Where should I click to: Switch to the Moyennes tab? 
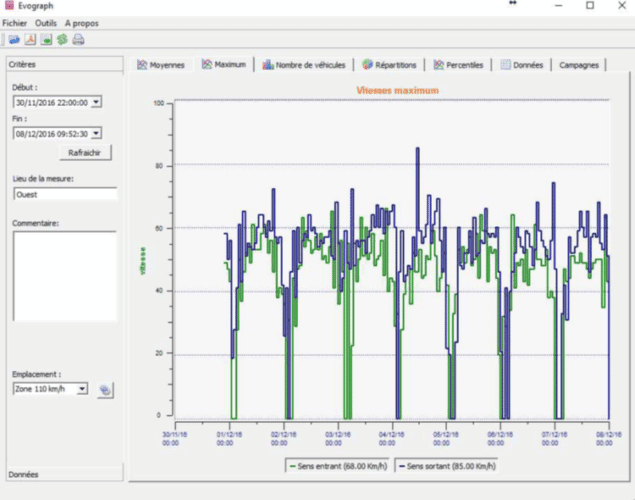coord(160,65)
